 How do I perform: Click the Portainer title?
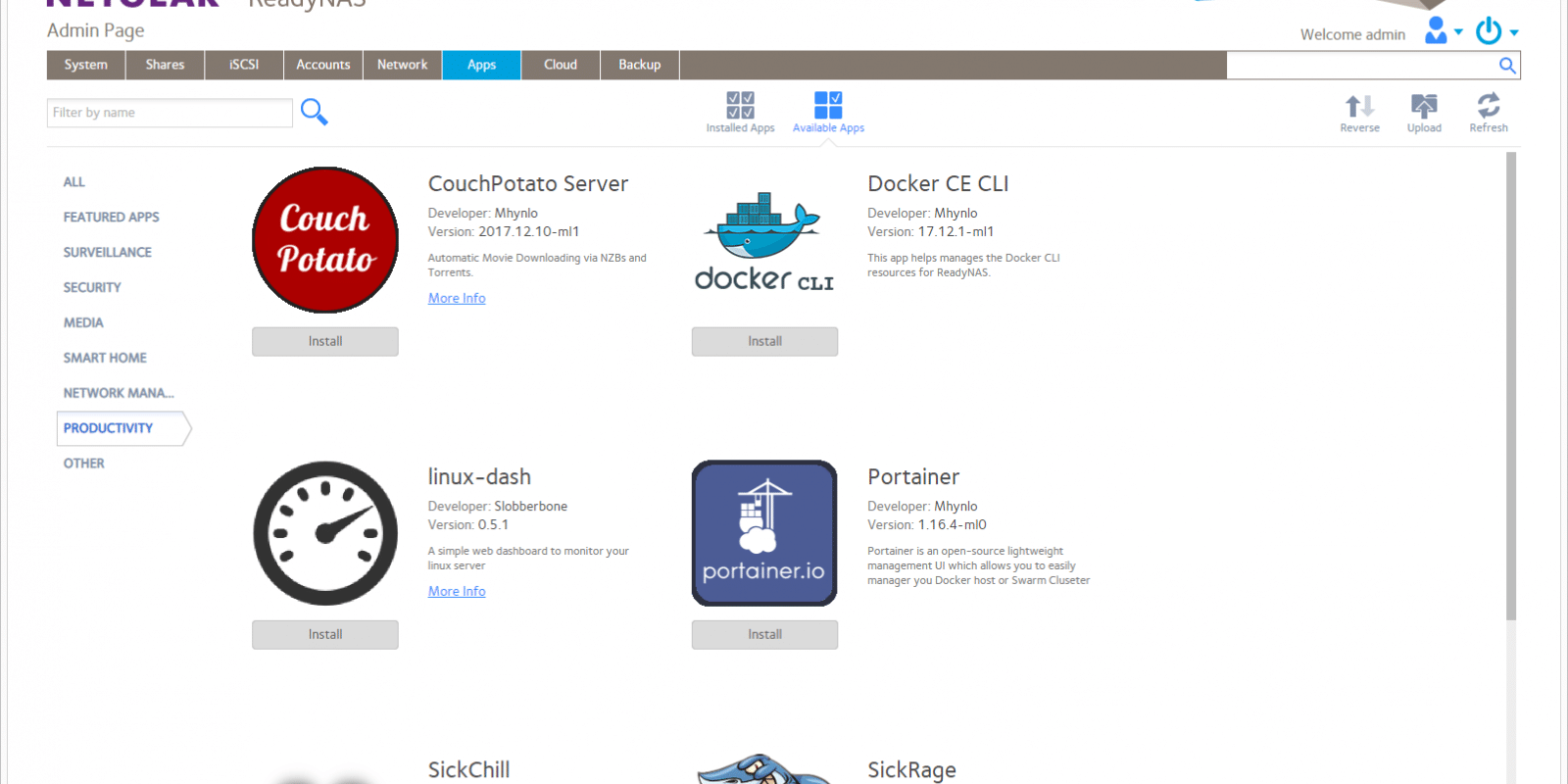(x=913, y=477)
